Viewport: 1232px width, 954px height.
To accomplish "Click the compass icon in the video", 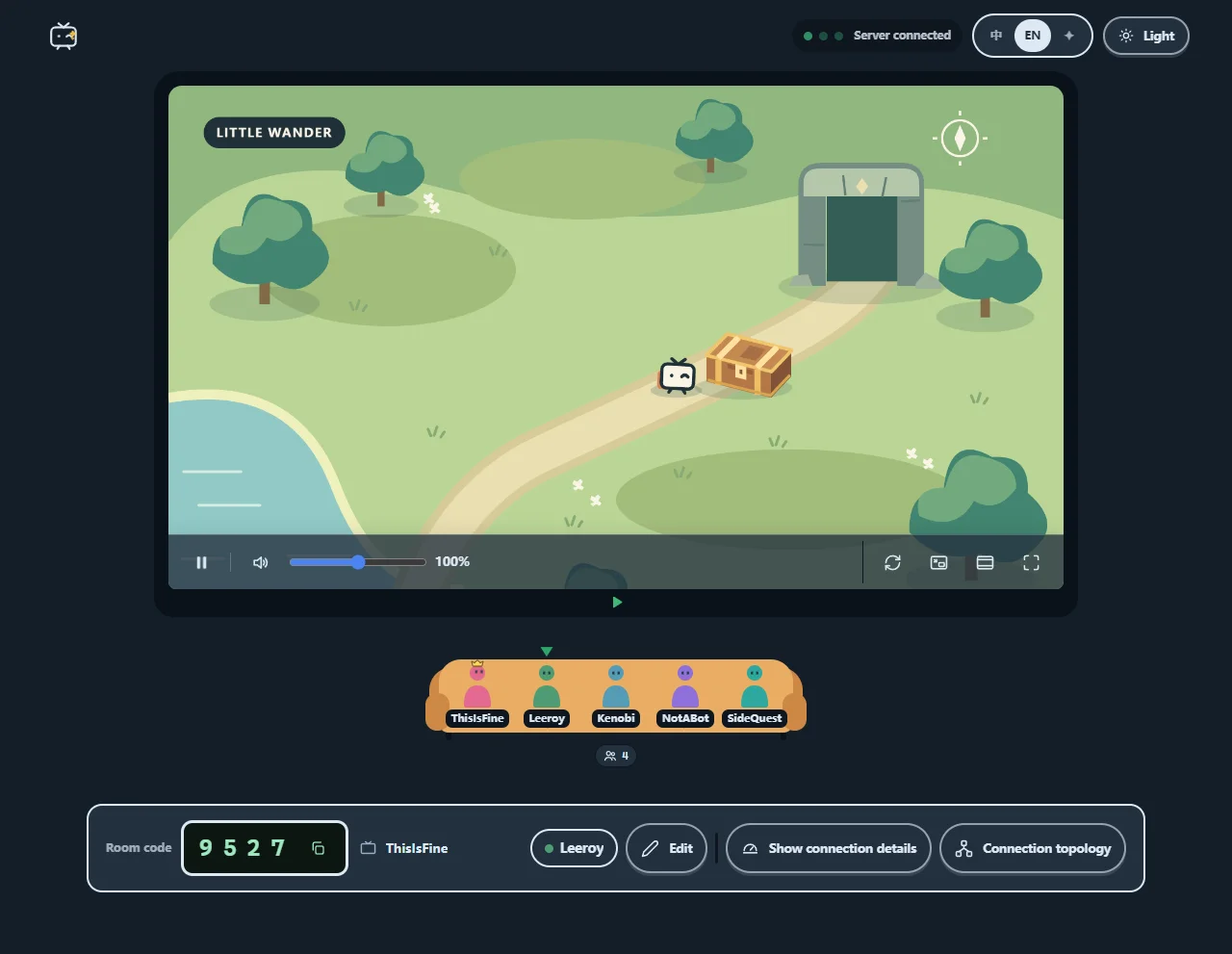I will [x=960, y=139].
